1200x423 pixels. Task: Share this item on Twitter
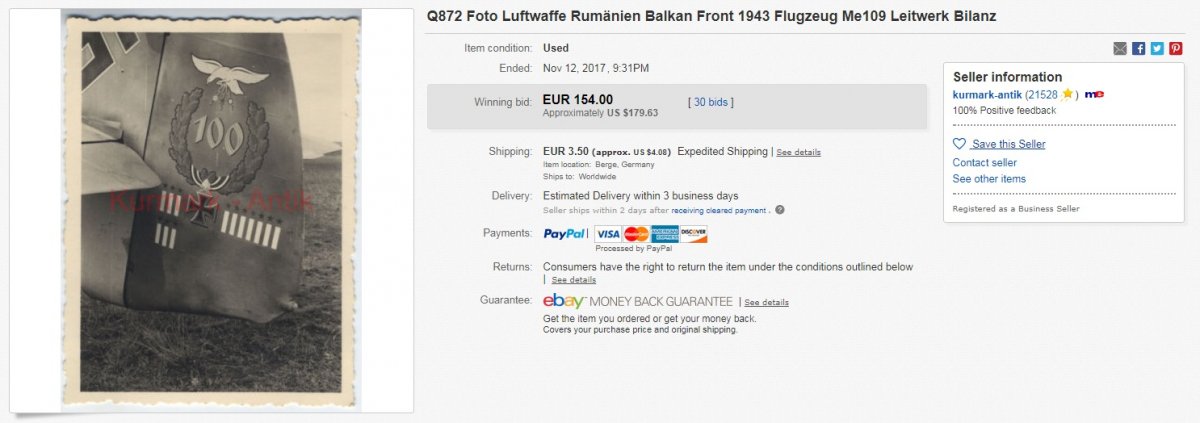1156,48
